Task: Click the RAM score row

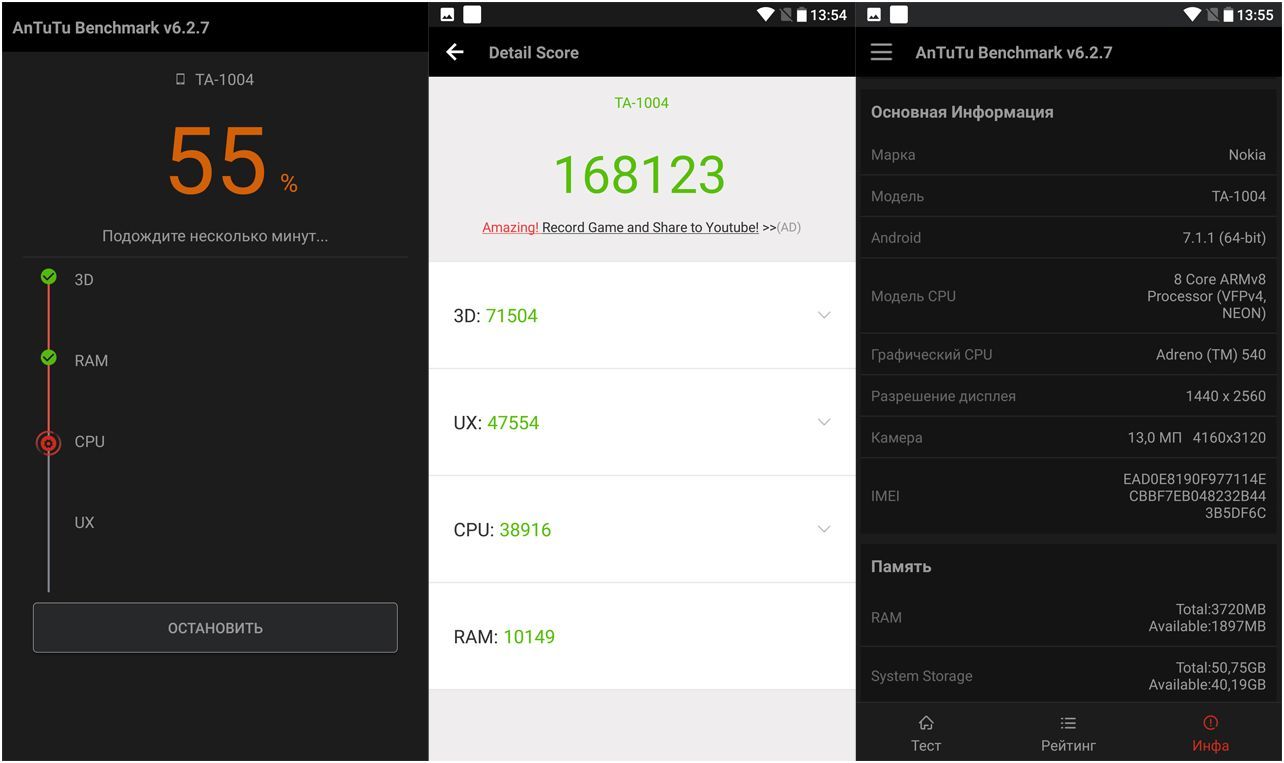Action: click(x=641, y=636)
